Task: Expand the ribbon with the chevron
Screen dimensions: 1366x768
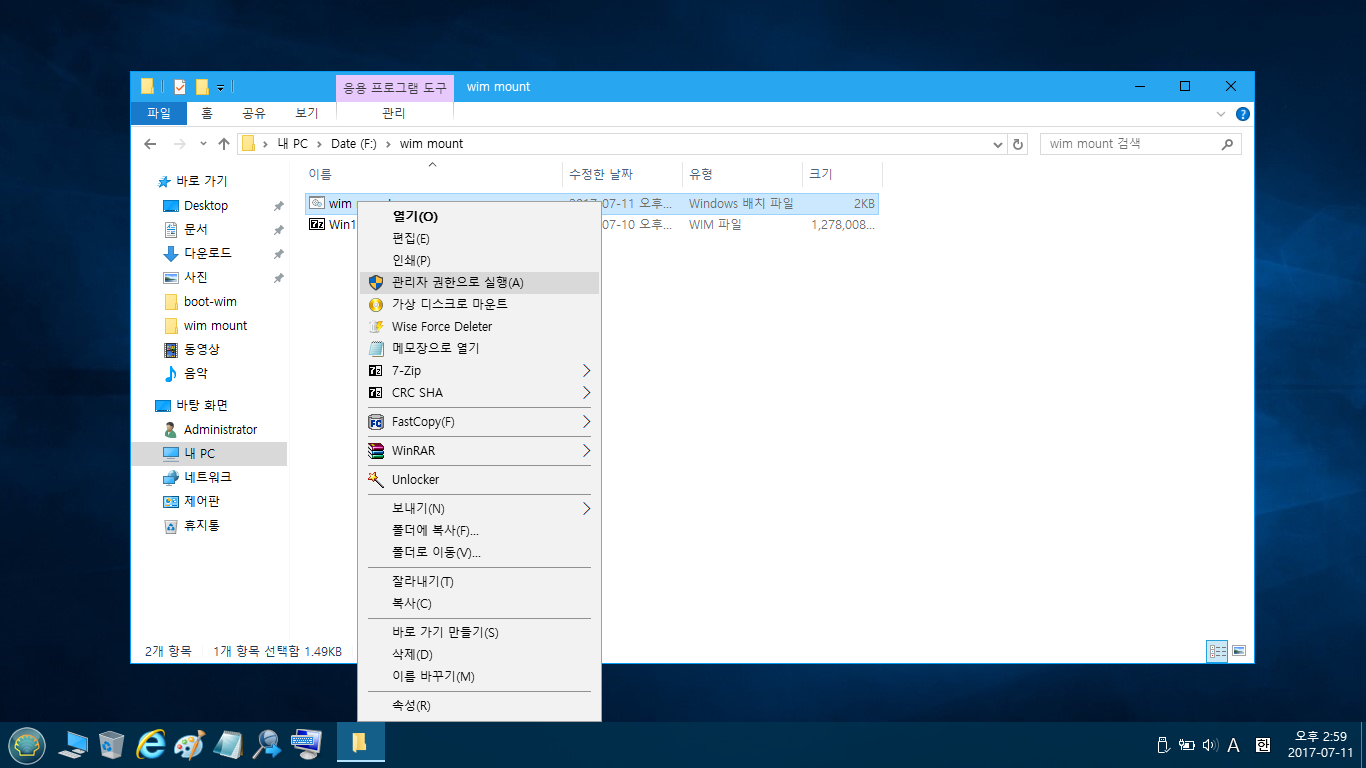Action: (x=1221, y=114)
